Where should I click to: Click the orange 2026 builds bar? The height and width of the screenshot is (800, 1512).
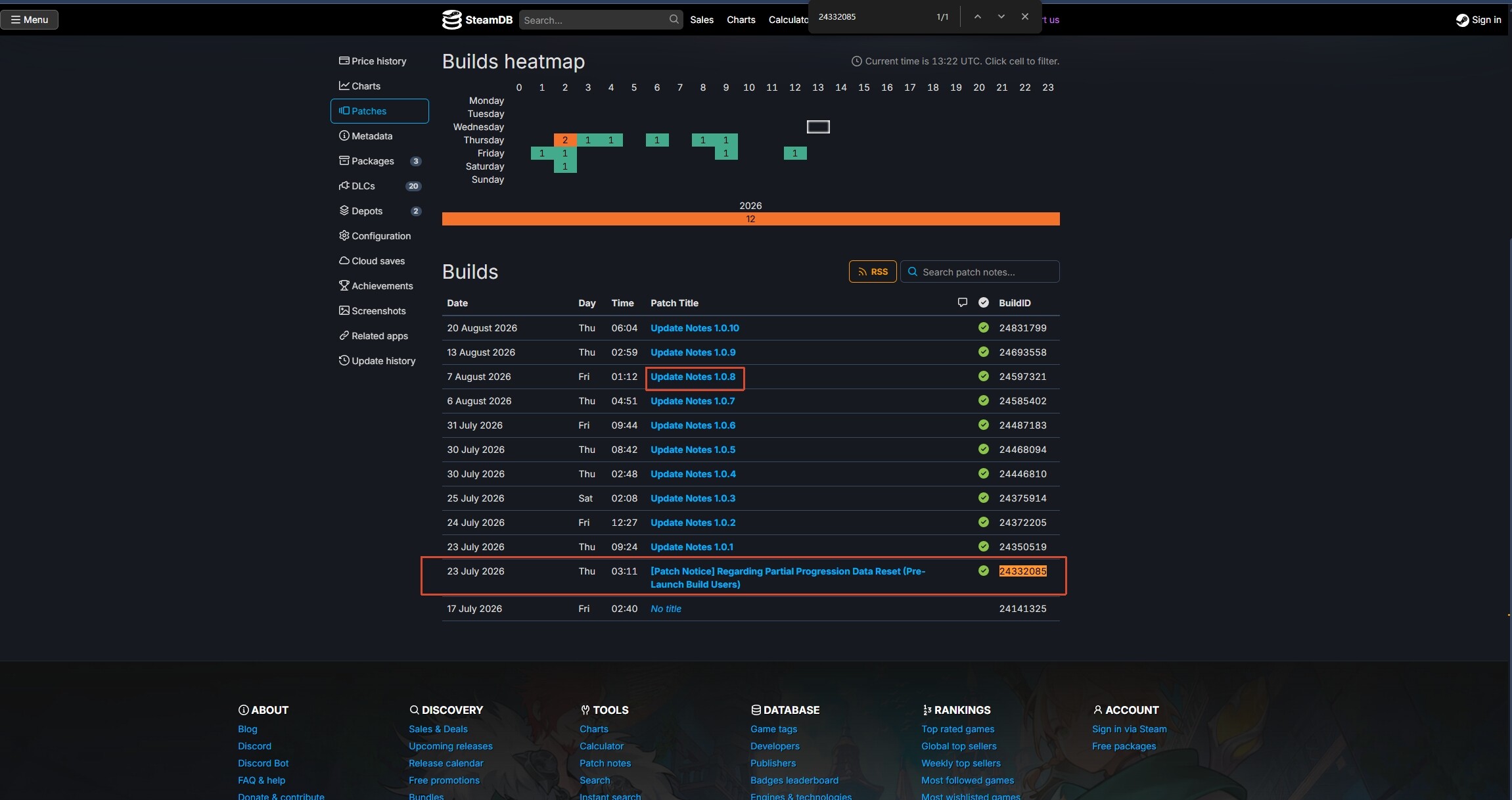tap(750, 219)
